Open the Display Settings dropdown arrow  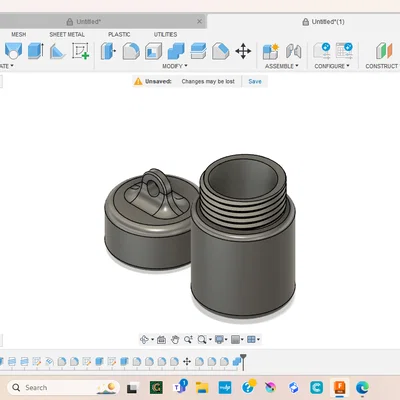[x=226, y=339]
